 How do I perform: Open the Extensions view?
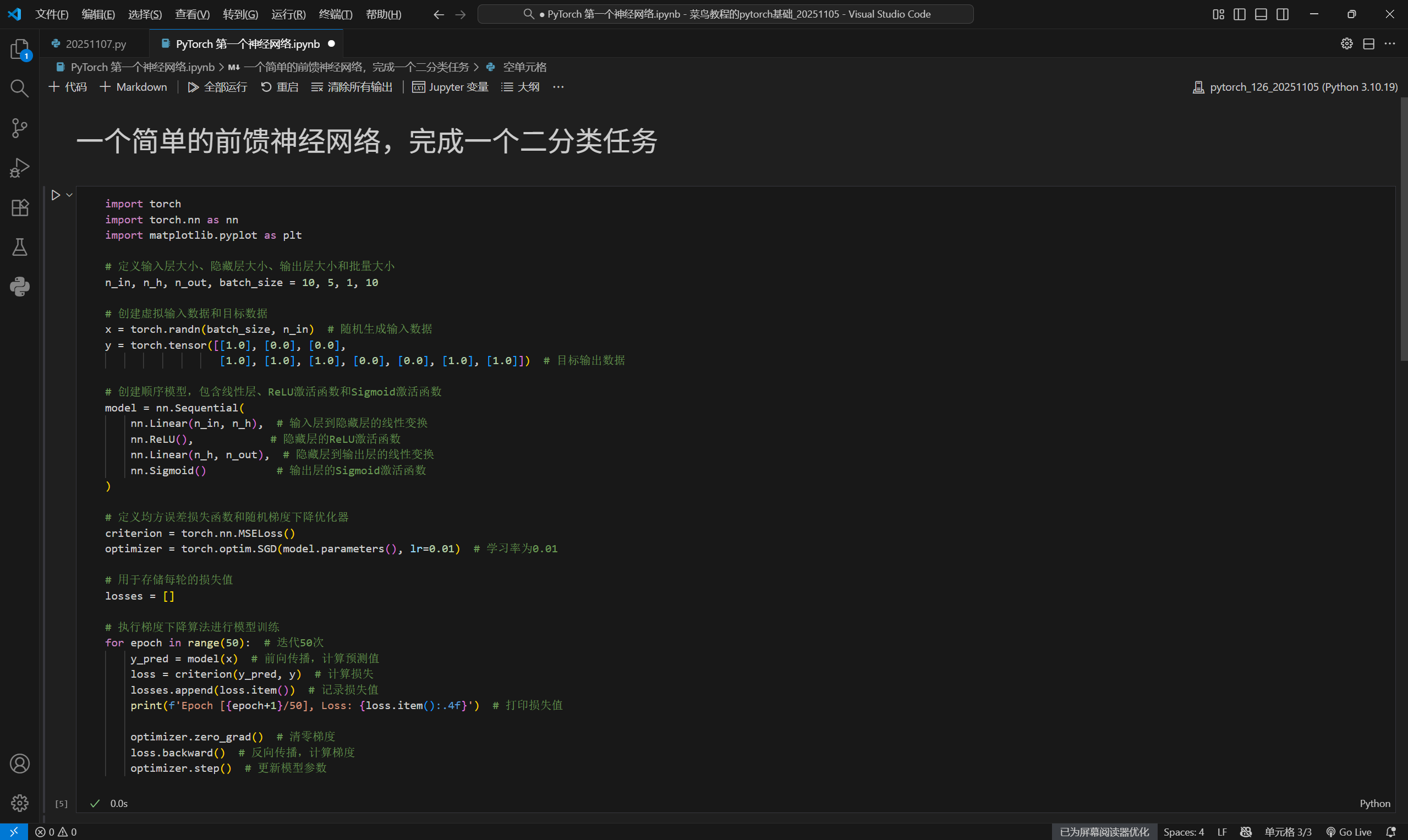tap(20, 208)
